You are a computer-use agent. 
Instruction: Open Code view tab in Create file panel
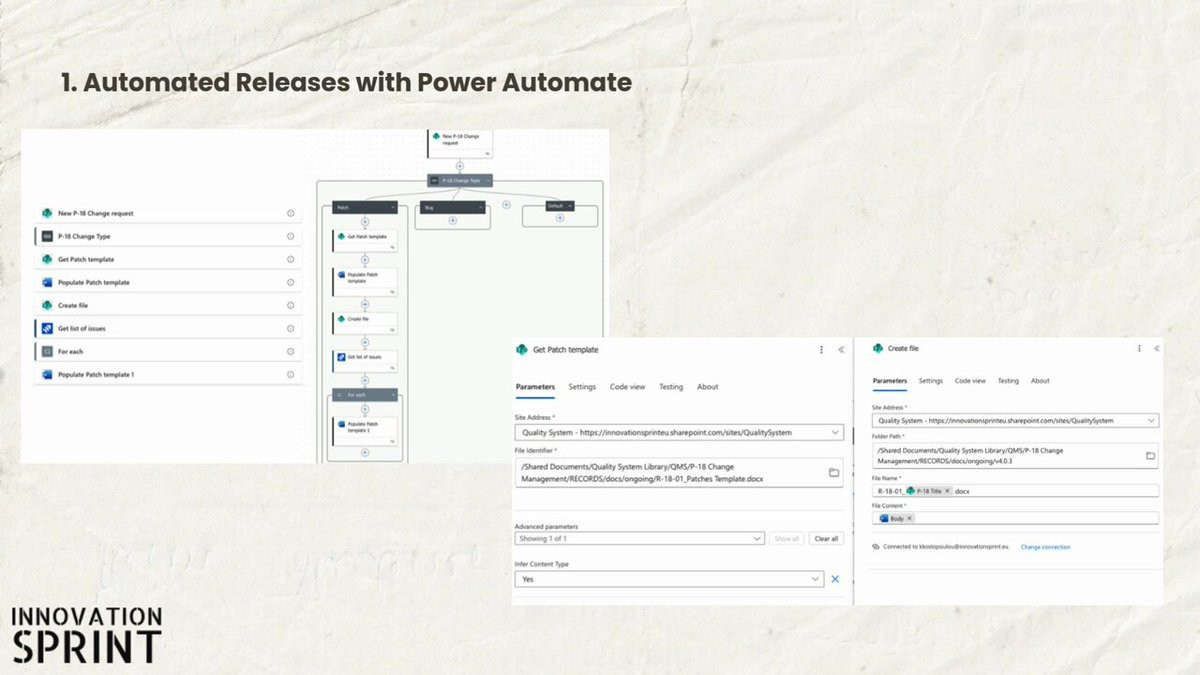(x=970, y=381)
